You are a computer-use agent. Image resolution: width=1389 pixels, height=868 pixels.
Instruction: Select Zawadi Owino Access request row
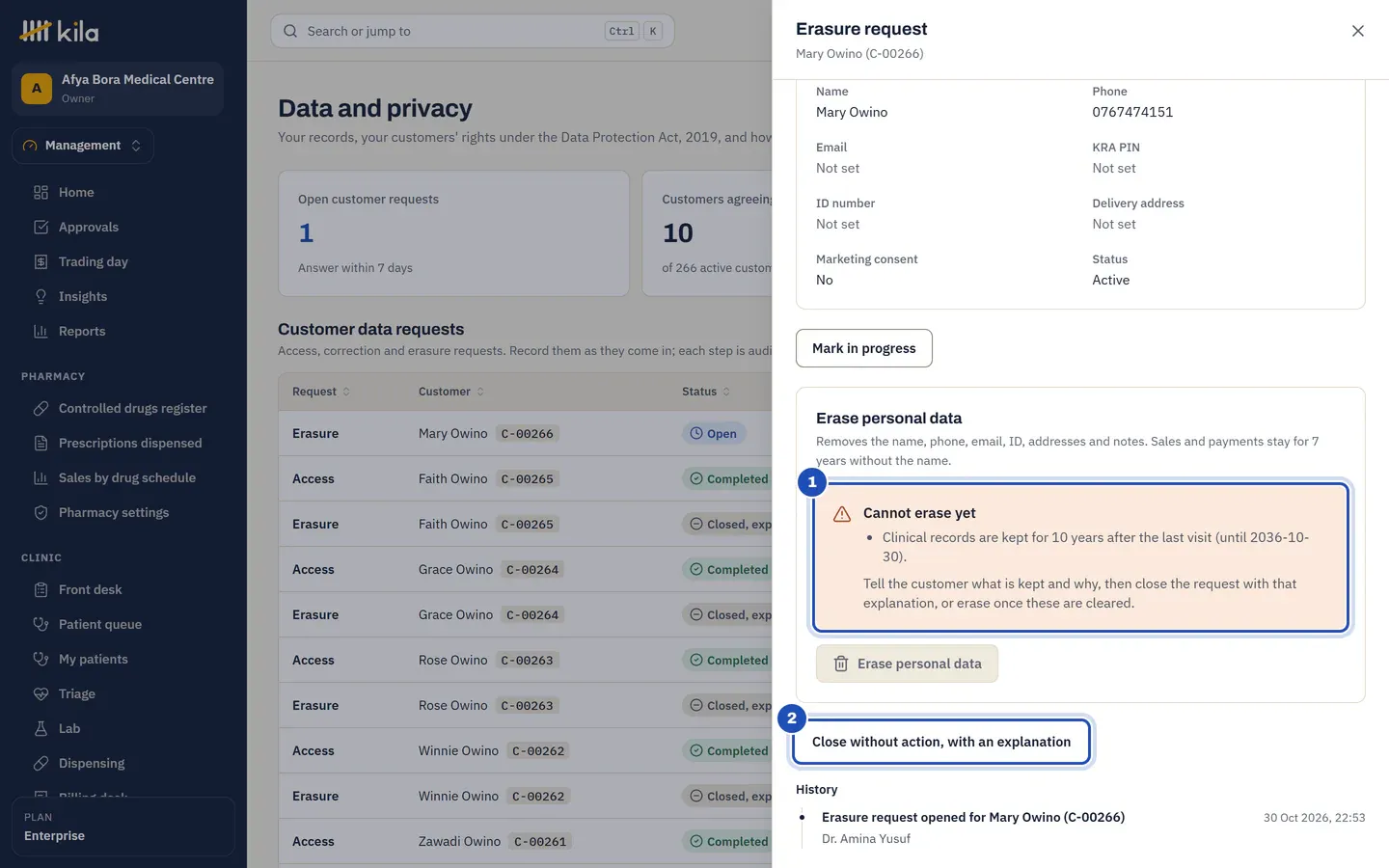pos(526,842)
